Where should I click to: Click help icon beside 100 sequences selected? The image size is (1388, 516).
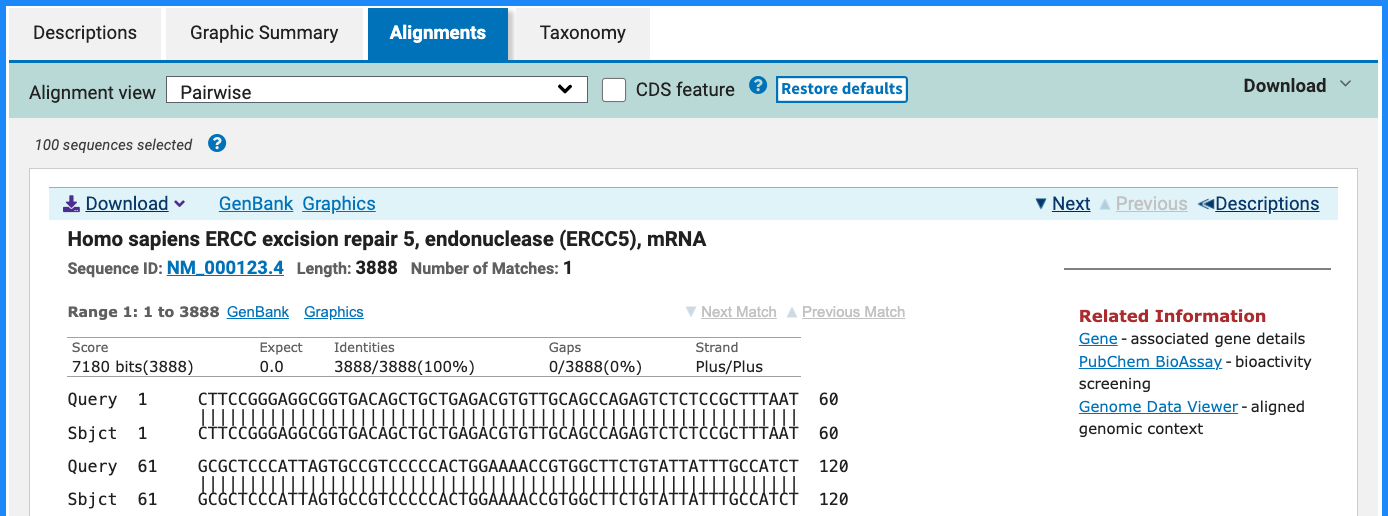click(217, 143)
